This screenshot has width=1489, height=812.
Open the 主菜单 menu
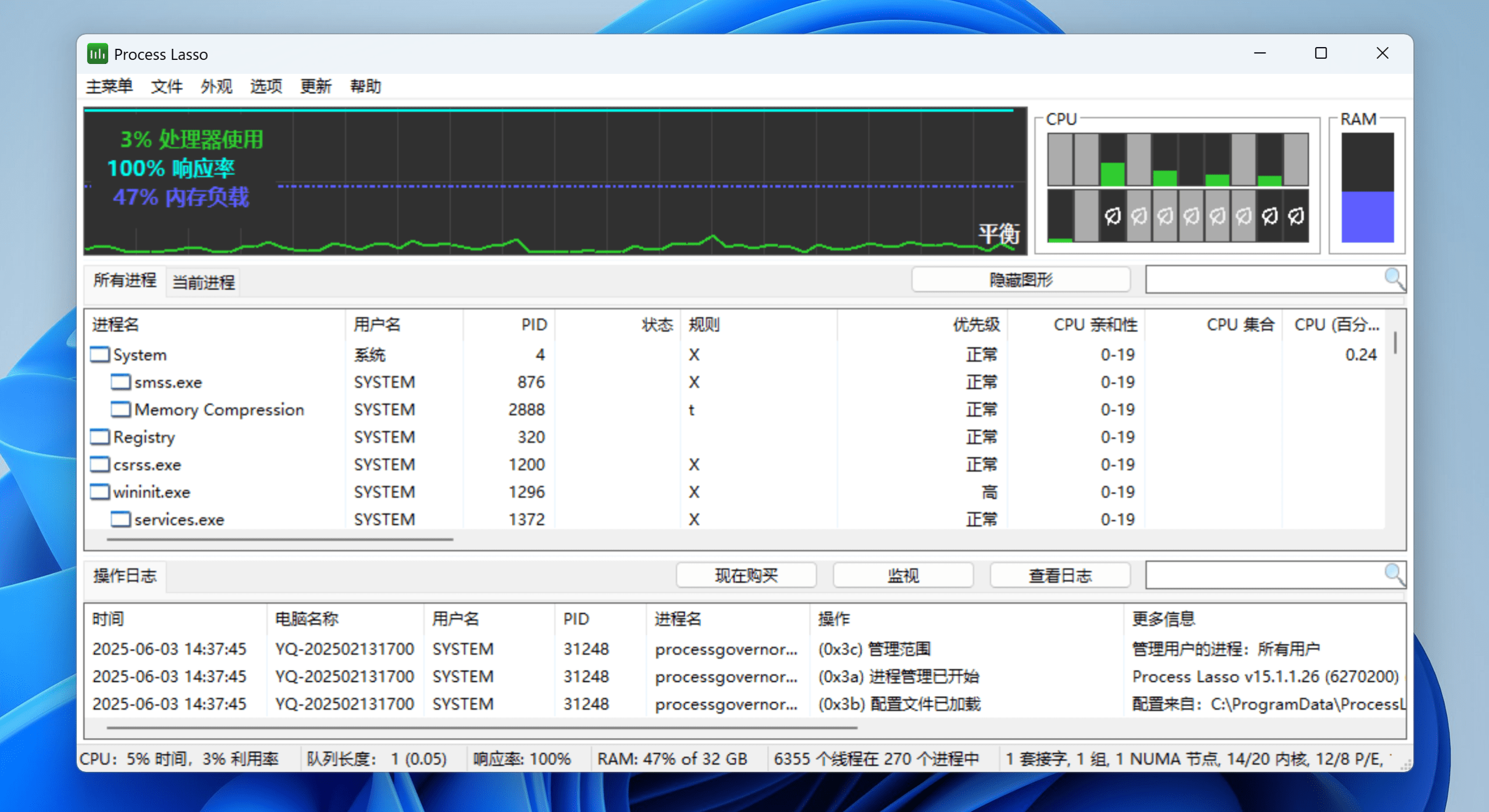click(109, 86)
